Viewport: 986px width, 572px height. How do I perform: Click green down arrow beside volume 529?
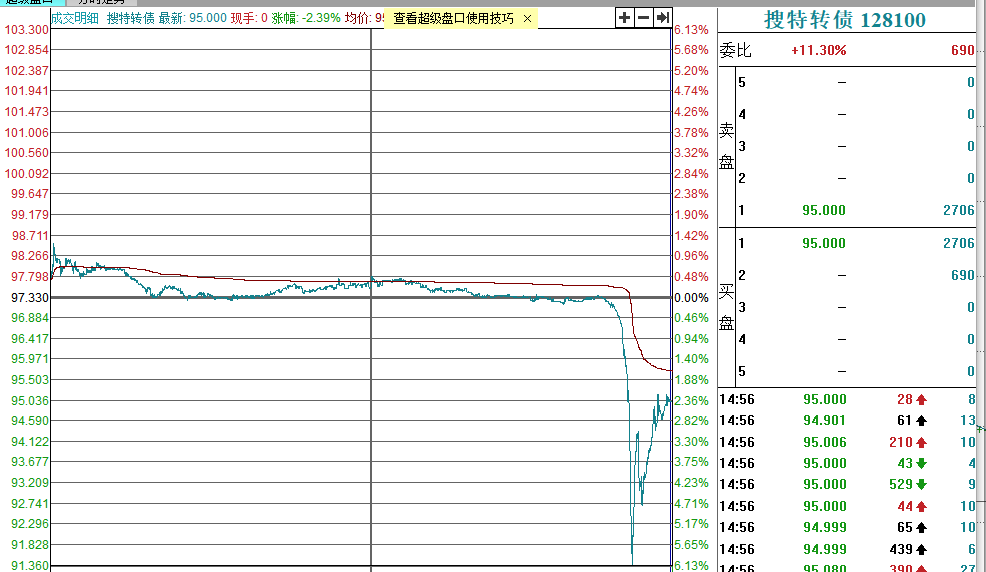[x=921, y=485]
